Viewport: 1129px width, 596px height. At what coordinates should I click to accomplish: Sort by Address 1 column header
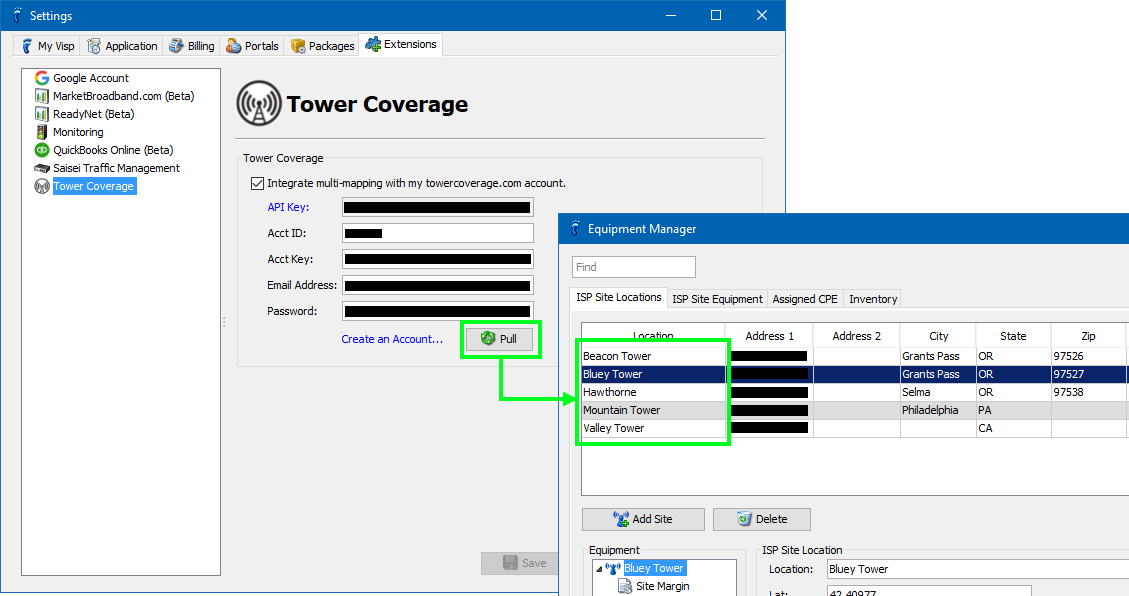click(769, 336)
